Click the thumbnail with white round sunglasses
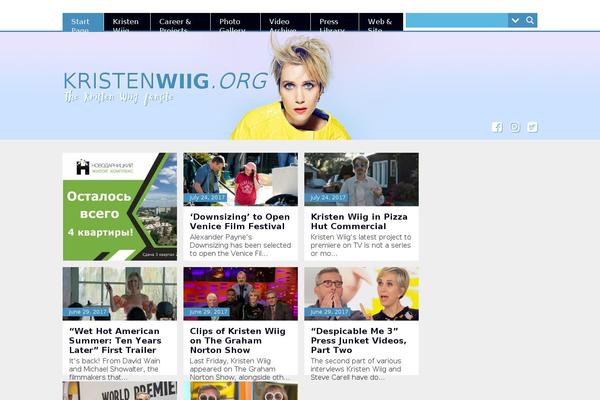Image resolution: width=600 pixels, height=400 pixels. 240,390
